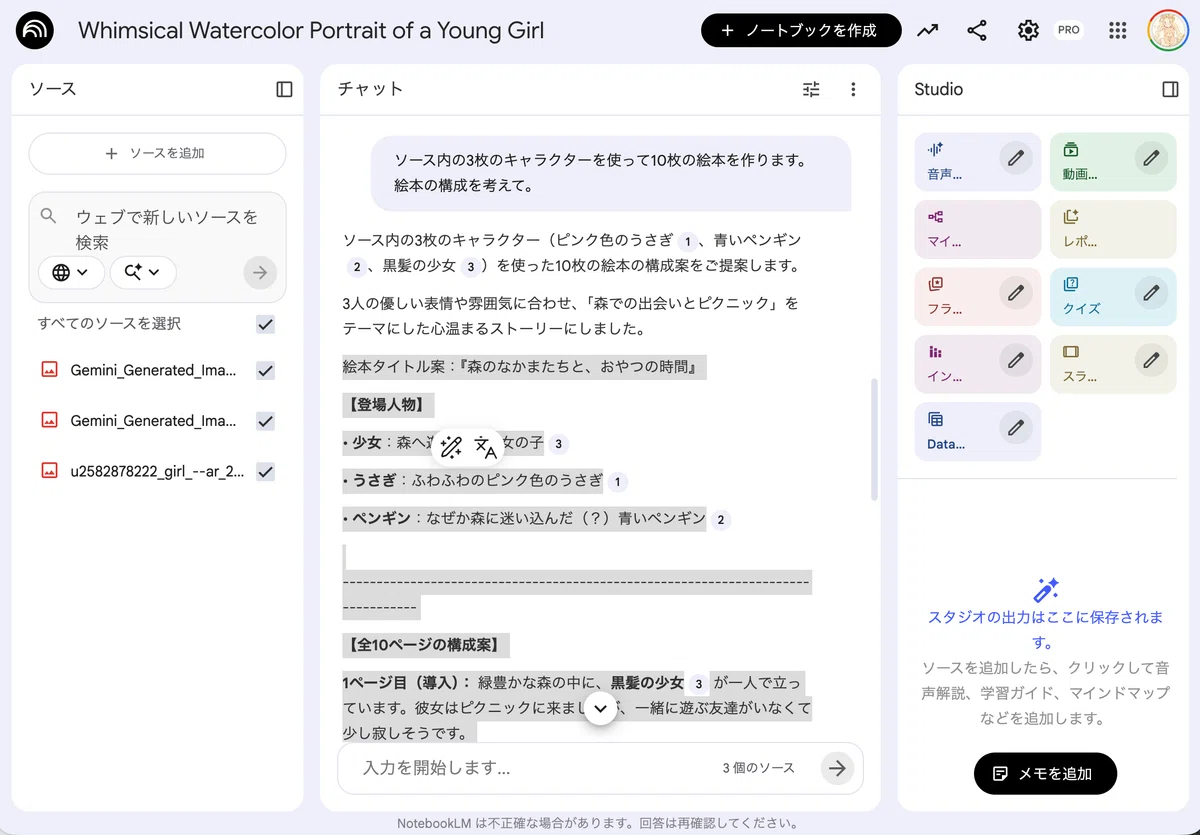Screen dimensions: 1200x835
Task: Click the scroll-down chevron in chat
Action: pos(600,708)
